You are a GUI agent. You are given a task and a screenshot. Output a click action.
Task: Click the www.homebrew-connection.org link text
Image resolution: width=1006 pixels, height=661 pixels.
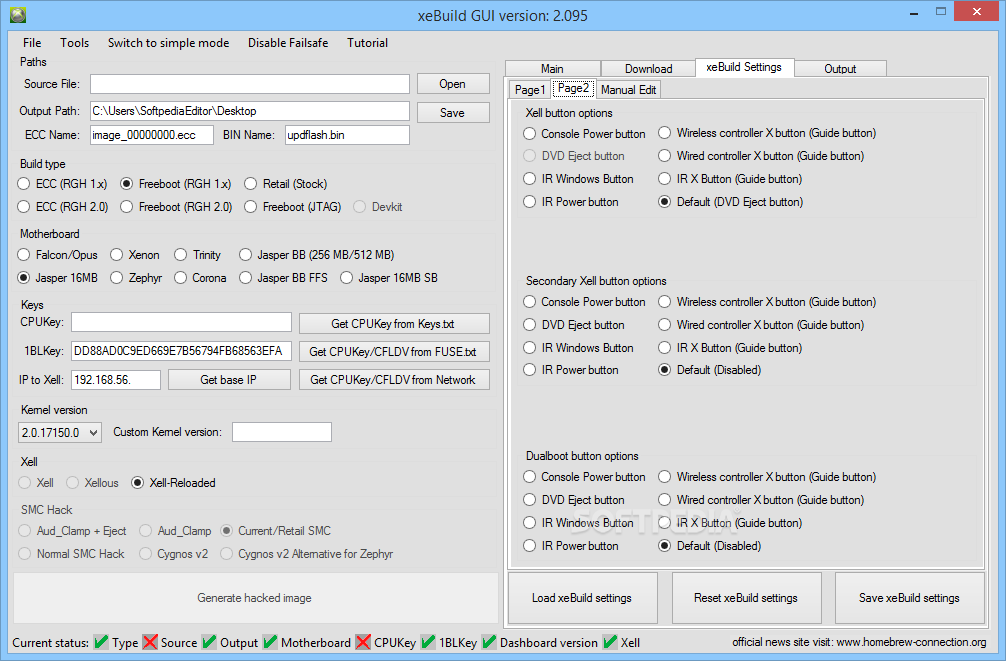pyautogui.click(x=911, y=642)
